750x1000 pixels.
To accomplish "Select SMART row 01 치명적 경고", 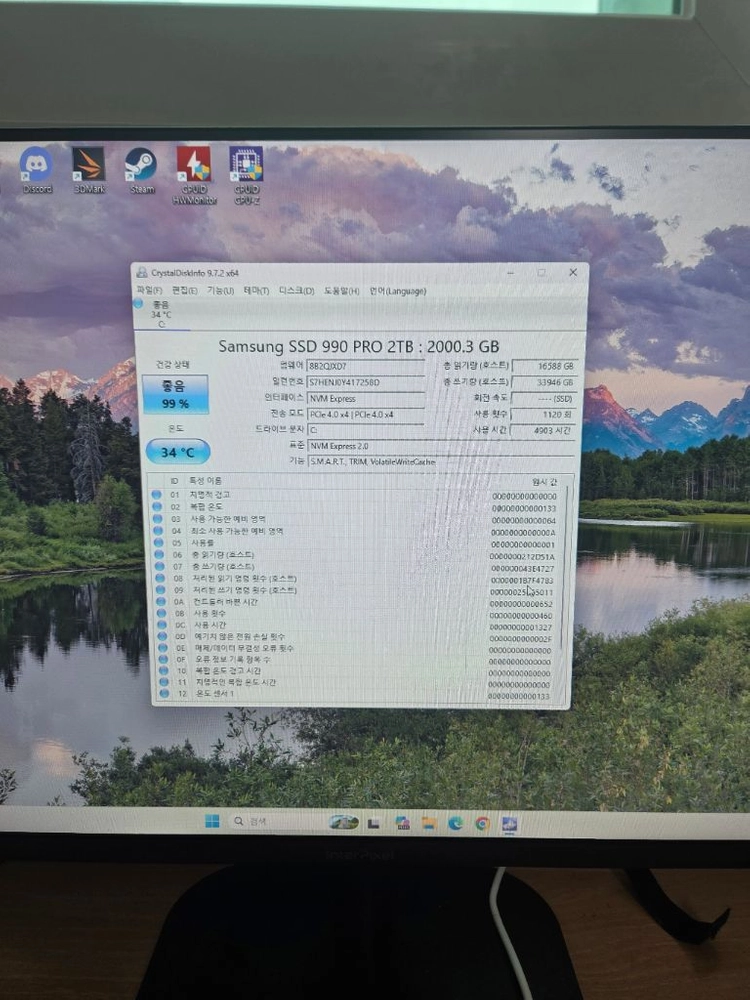I will click(x=356, y=495).
